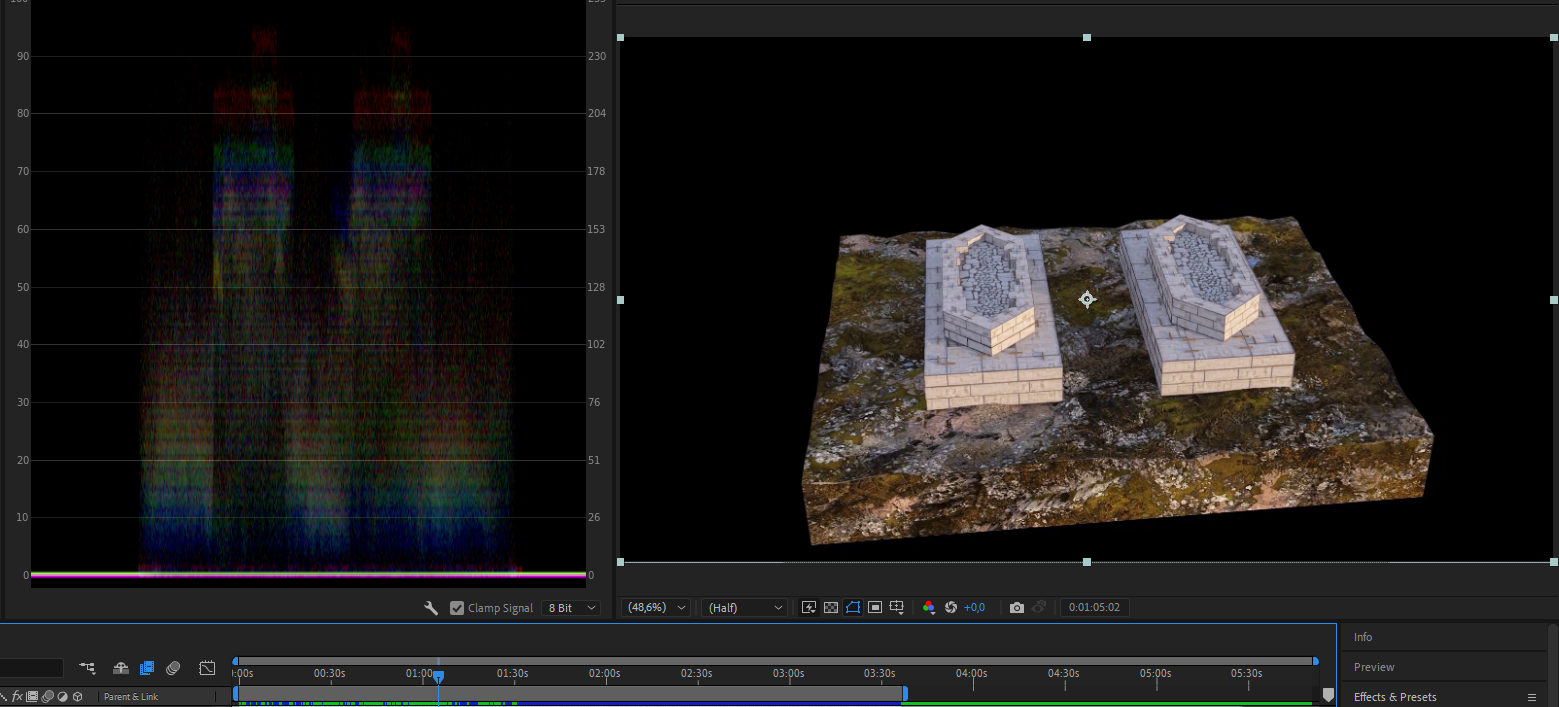Take a snapshot with camera icon

click(x=1017, y=608)
